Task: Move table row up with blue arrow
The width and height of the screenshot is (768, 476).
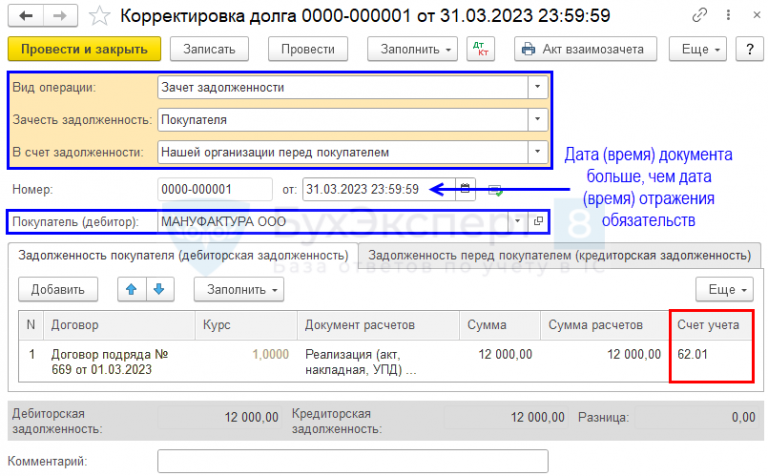Action: [x=131, y=289]
